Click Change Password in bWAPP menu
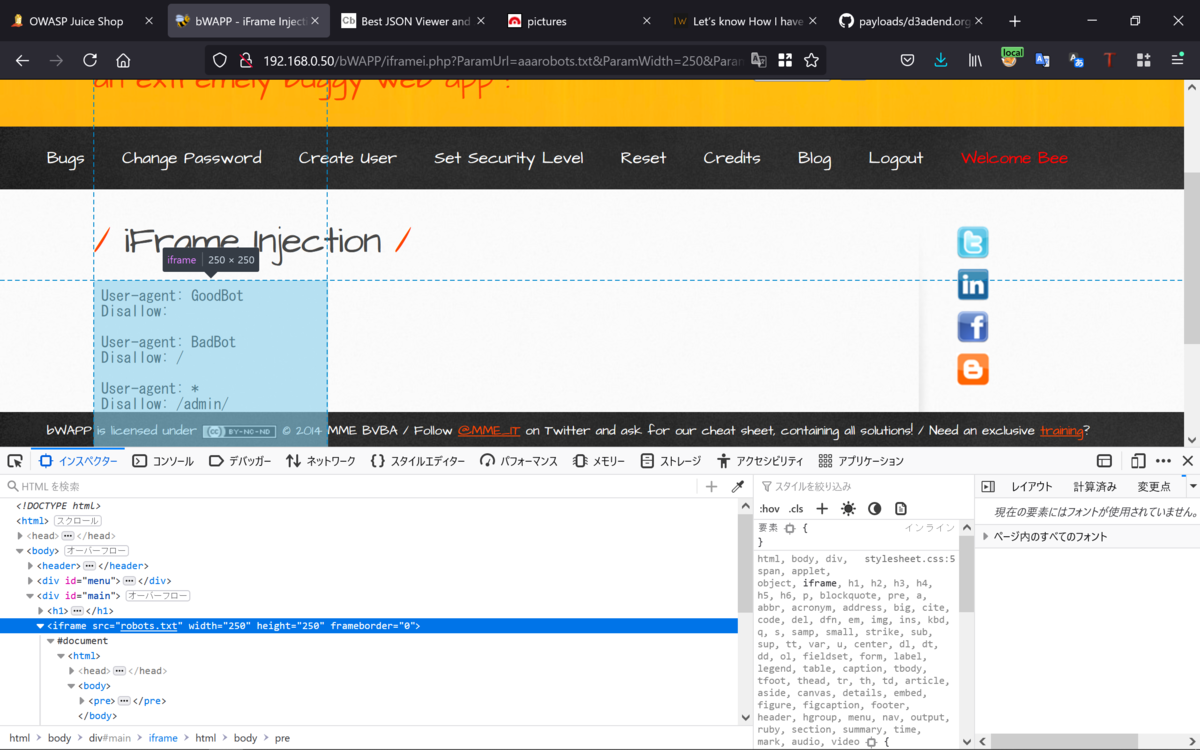The width and height of the screenshot is (1200, 750). 192,158
